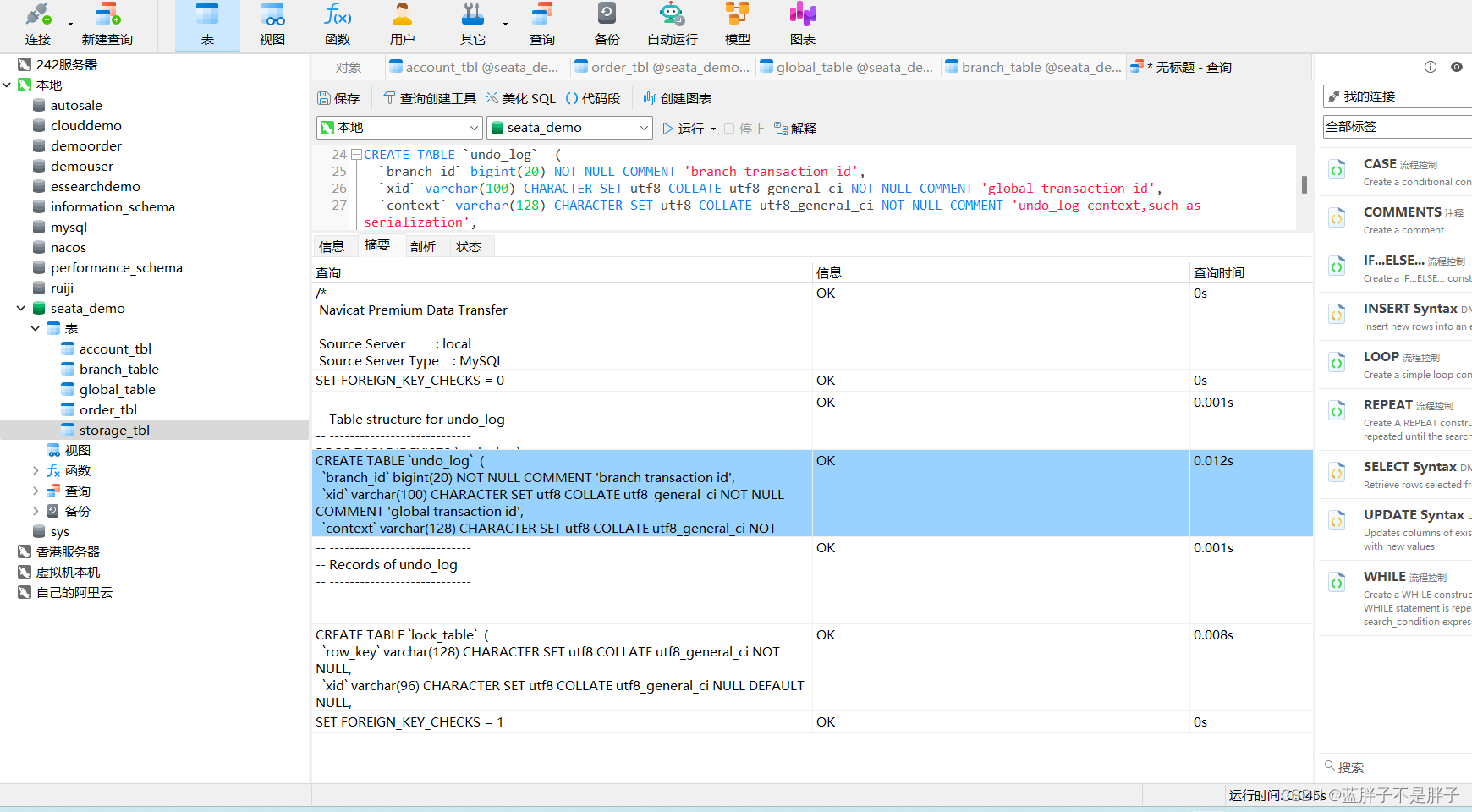Click the 解释 explain button
This screenshot has height=812, width=1472.
(795, 129)
